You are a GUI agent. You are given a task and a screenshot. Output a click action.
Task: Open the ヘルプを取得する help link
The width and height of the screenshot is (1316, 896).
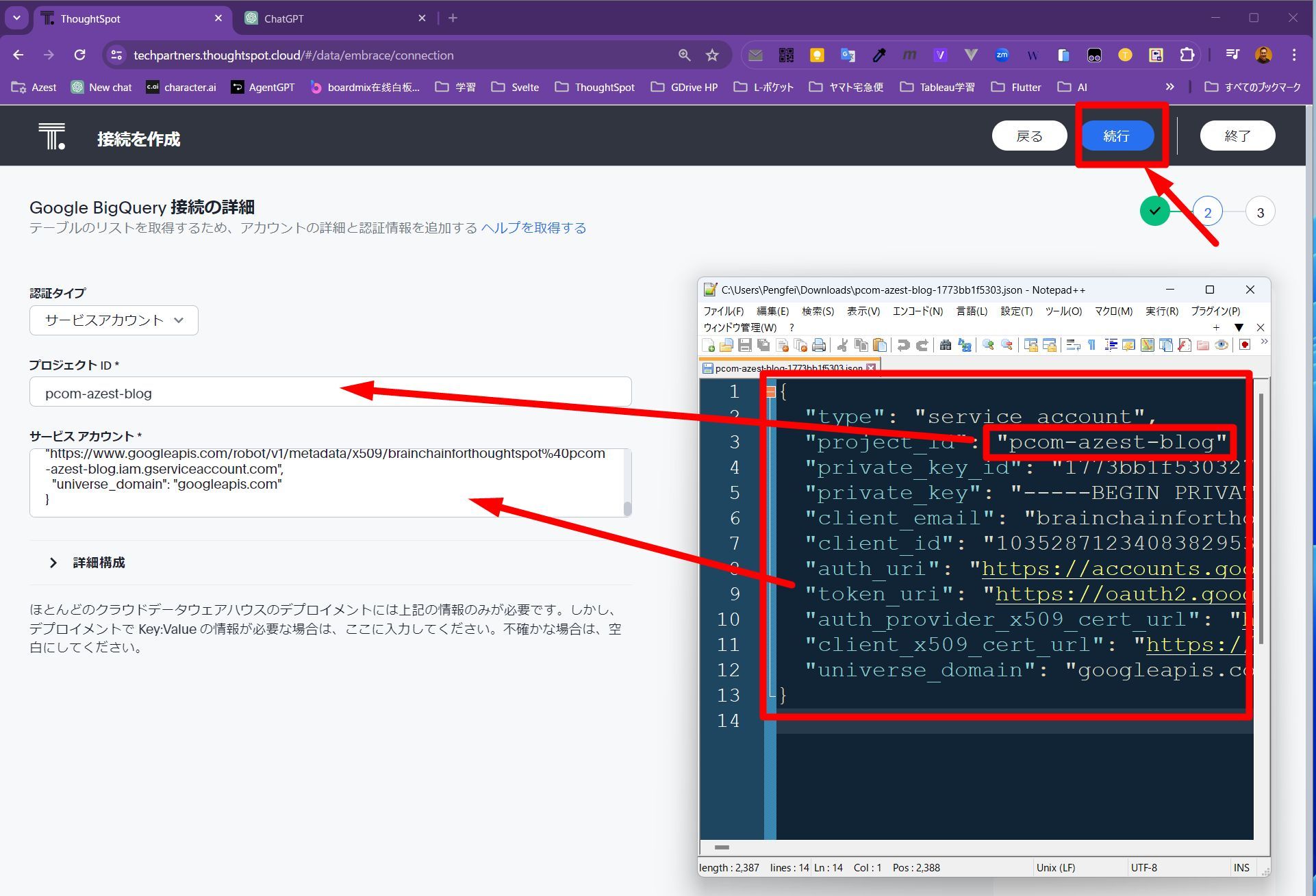(533, 228)
